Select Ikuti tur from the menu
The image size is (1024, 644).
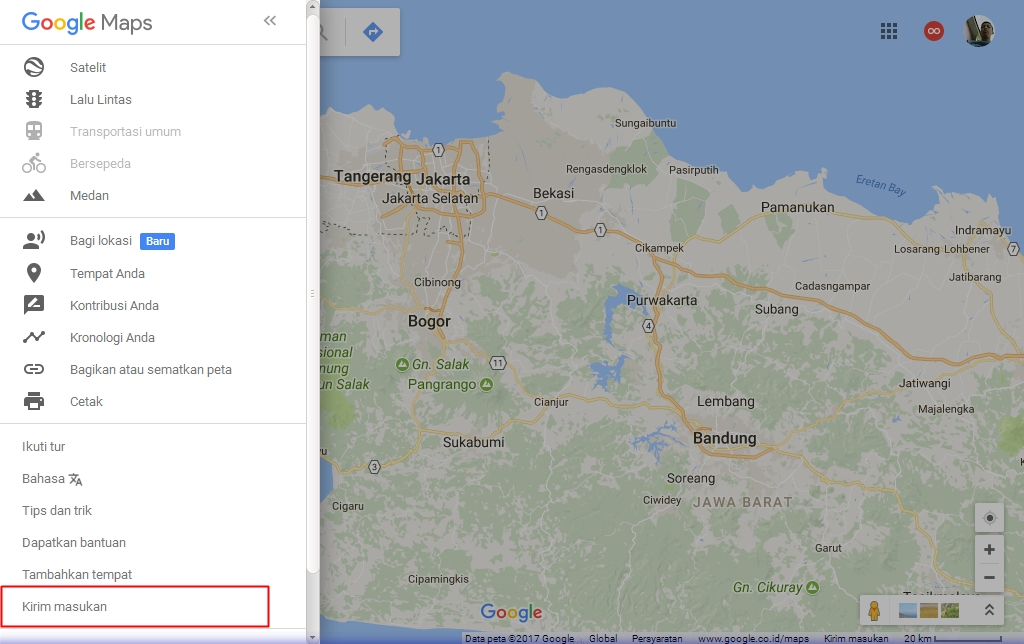tap(42, 446)
